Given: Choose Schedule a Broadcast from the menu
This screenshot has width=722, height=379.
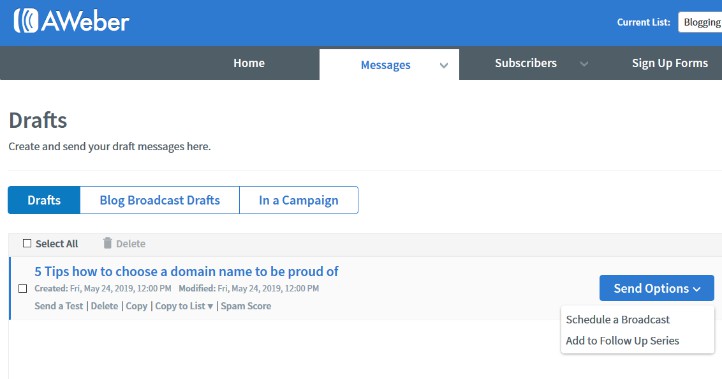Looking at the screenshot, I should click(617, 320).
